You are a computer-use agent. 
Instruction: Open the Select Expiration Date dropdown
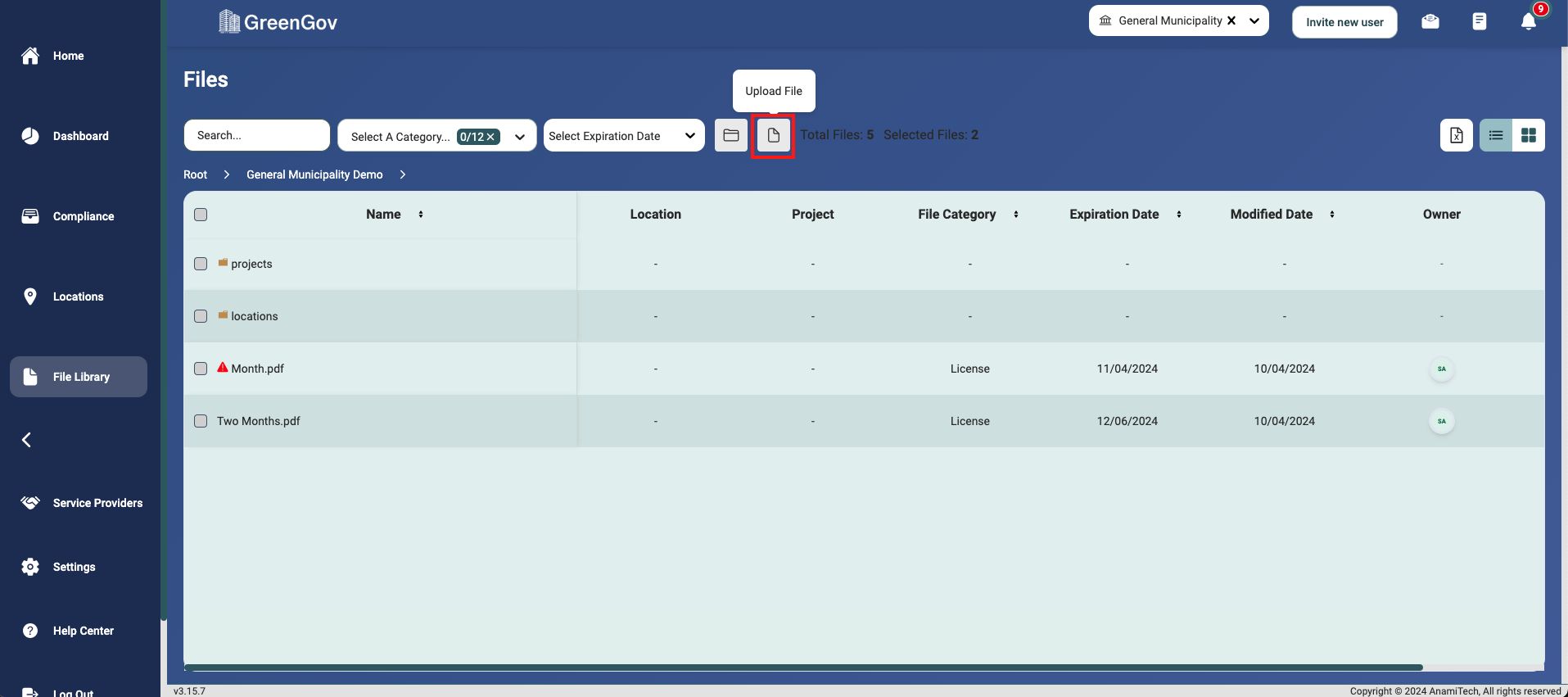pyautogui.click(x=624, y=135)
